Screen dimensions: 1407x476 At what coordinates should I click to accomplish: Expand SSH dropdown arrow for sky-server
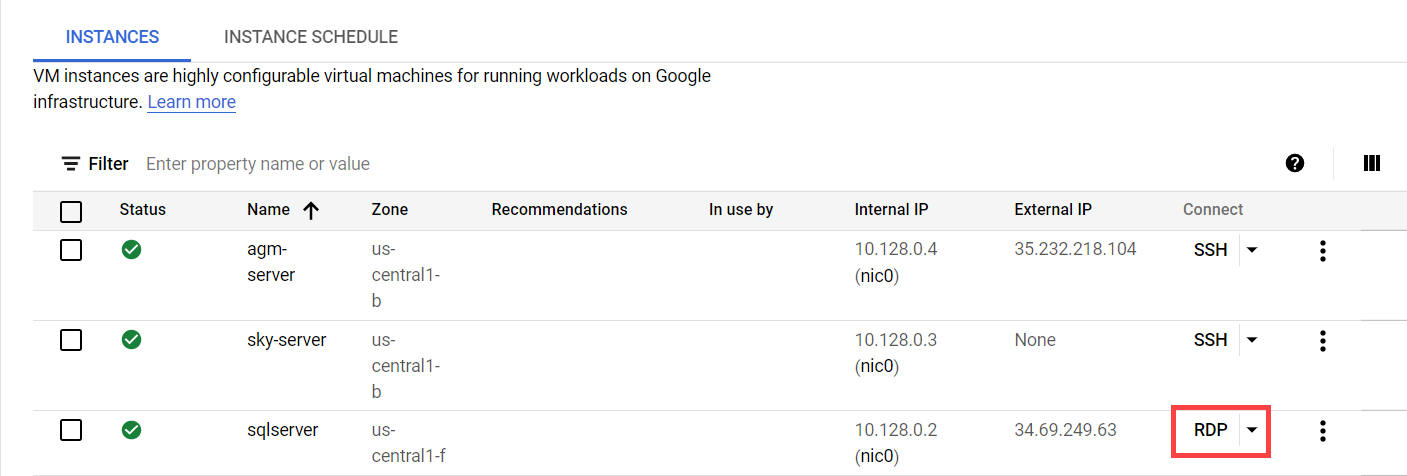point(1252,340)
